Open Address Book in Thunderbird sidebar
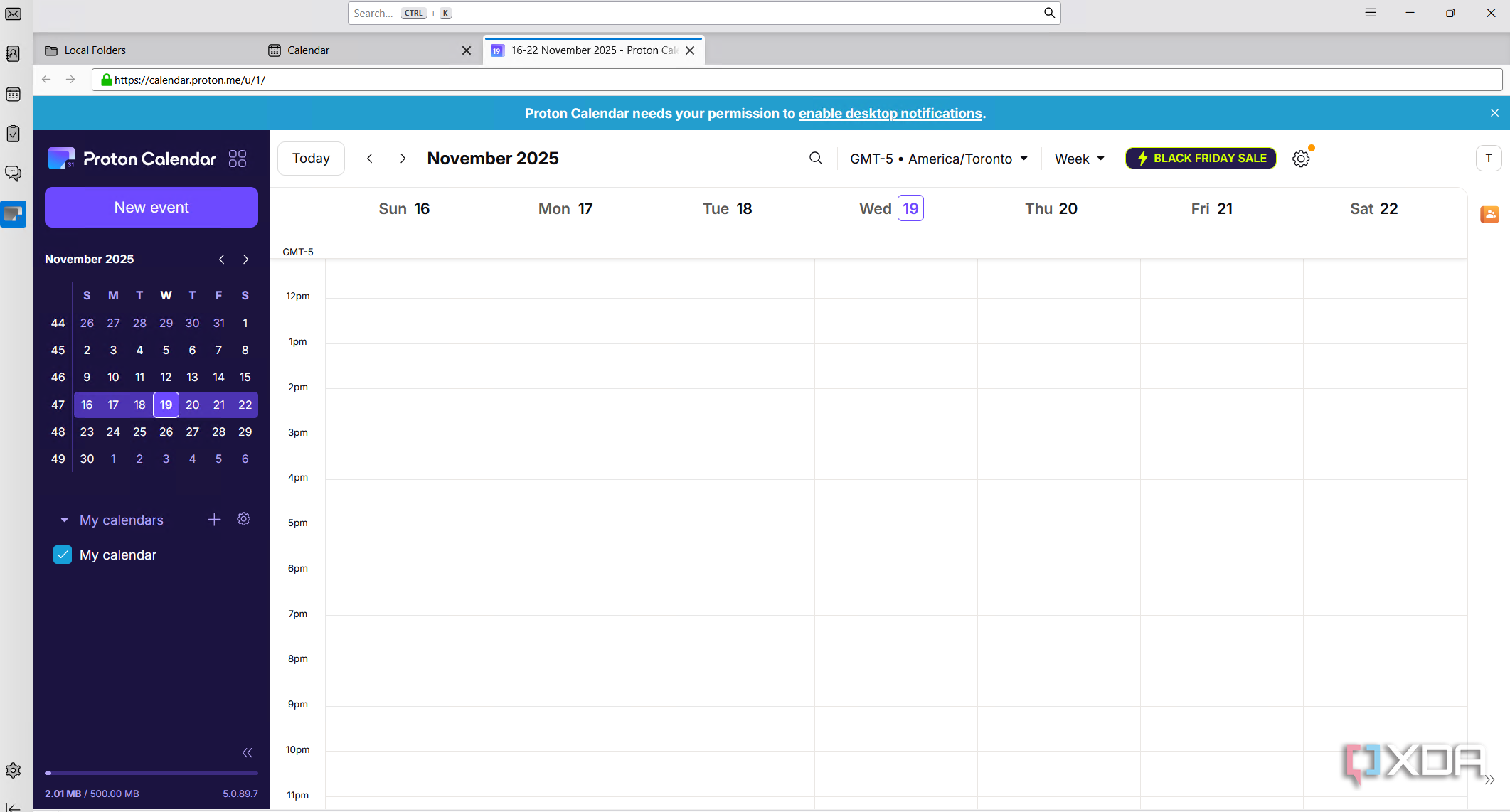 pos(13,54)
